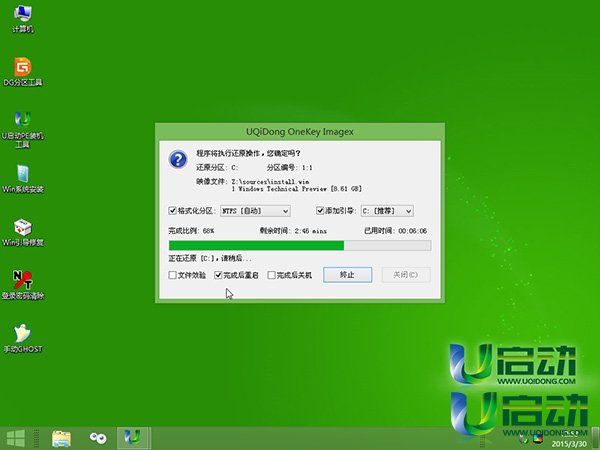Open the file explorer taskbar icon
The height and width of the screenshot is (450, 600).
pos(61,439)
